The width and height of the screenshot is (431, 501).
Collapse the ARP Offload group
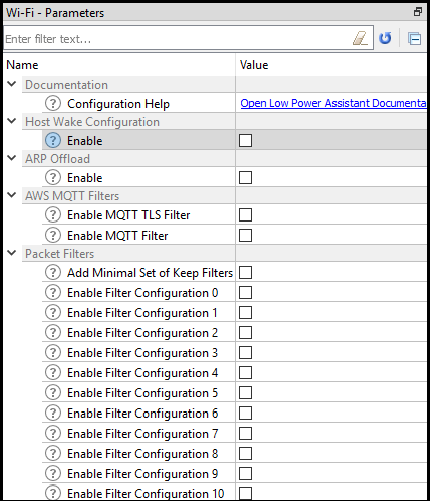pyautogui.click(x=12, y=158)
